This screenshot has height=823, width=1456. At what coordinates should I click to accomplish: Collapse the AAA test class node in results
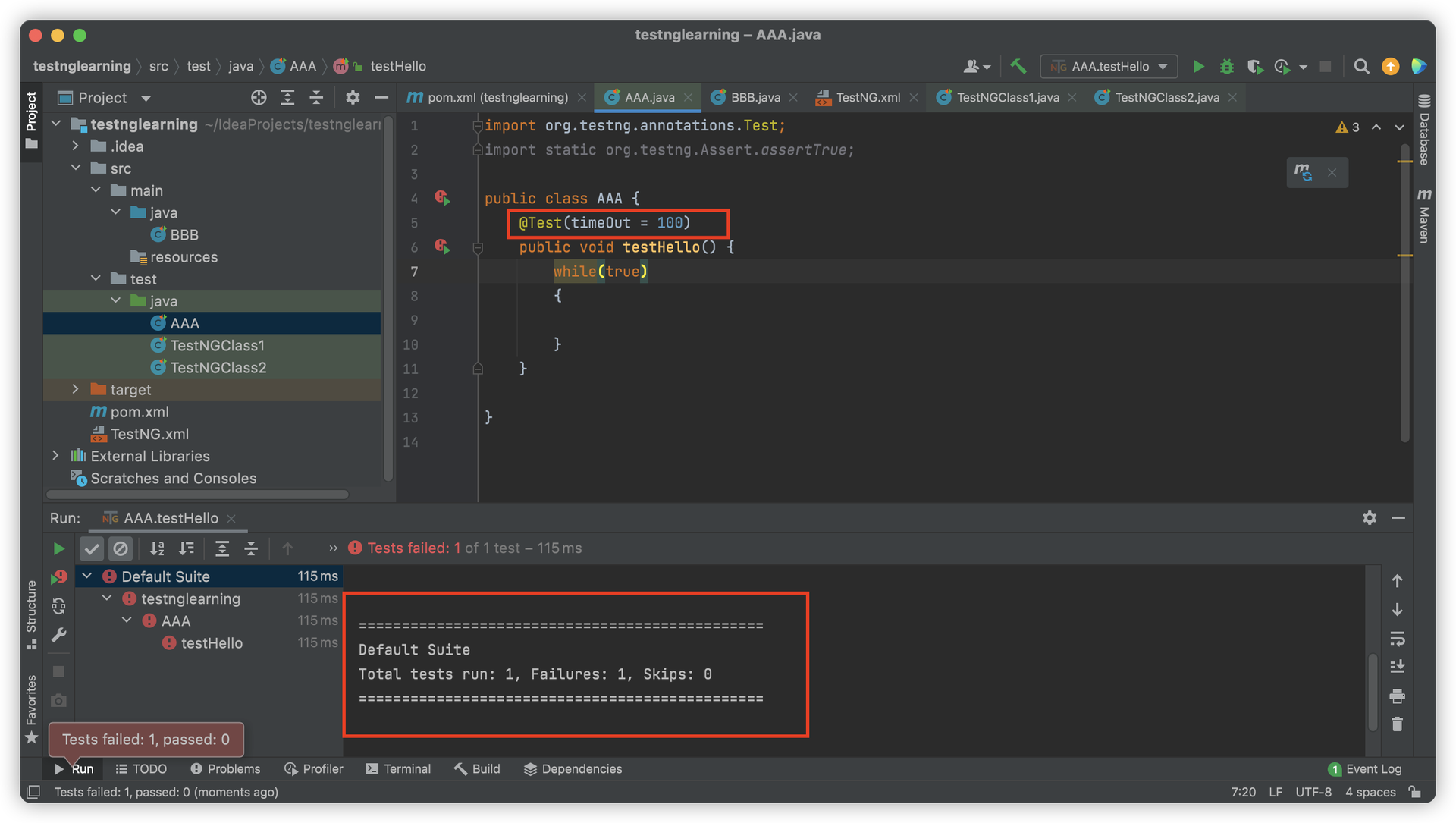click(127, 620)
